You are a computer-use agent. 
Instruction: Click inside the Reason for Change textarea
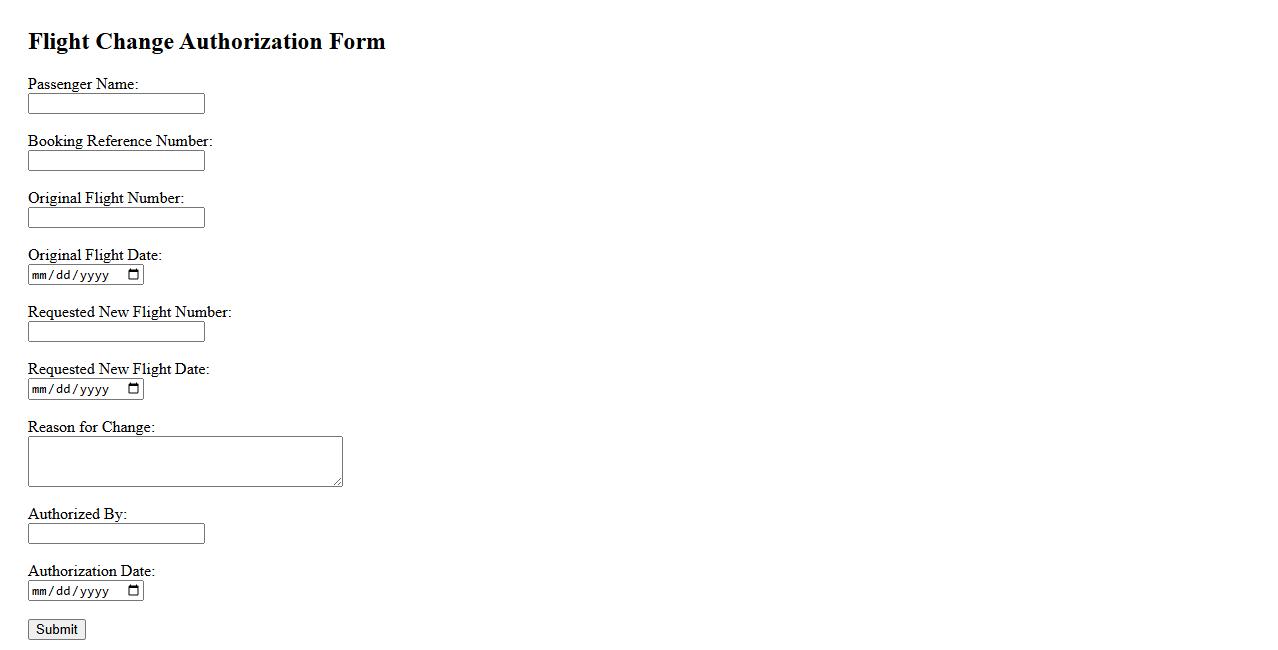(185, 461)
